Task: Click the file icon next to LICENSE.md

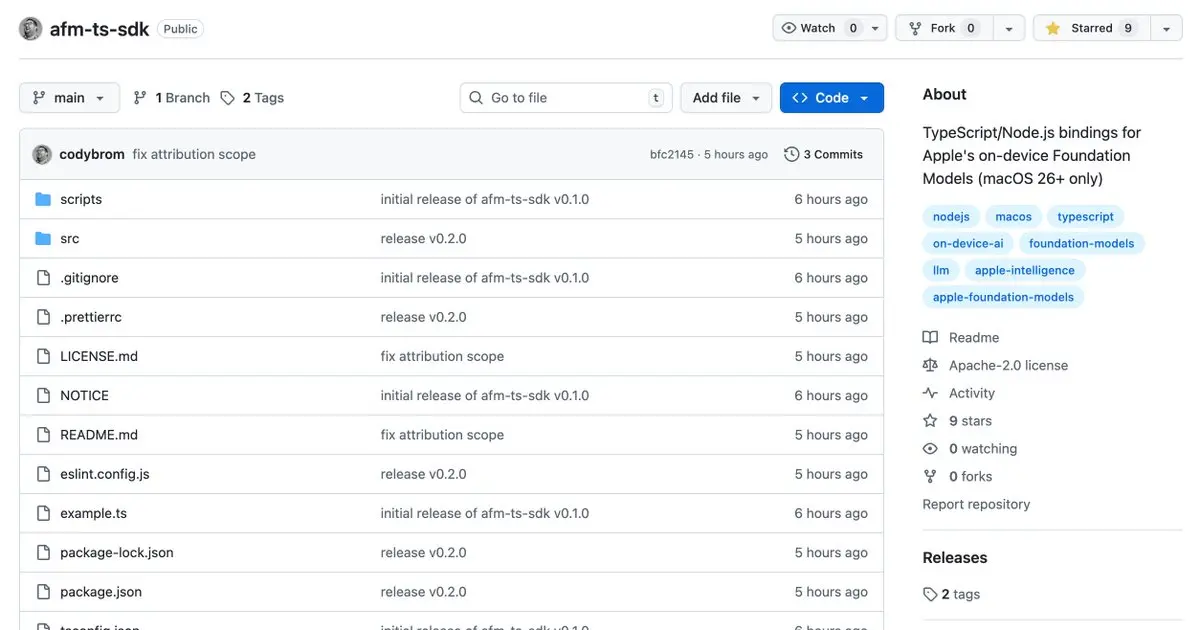Action: (x=43, y=356)
